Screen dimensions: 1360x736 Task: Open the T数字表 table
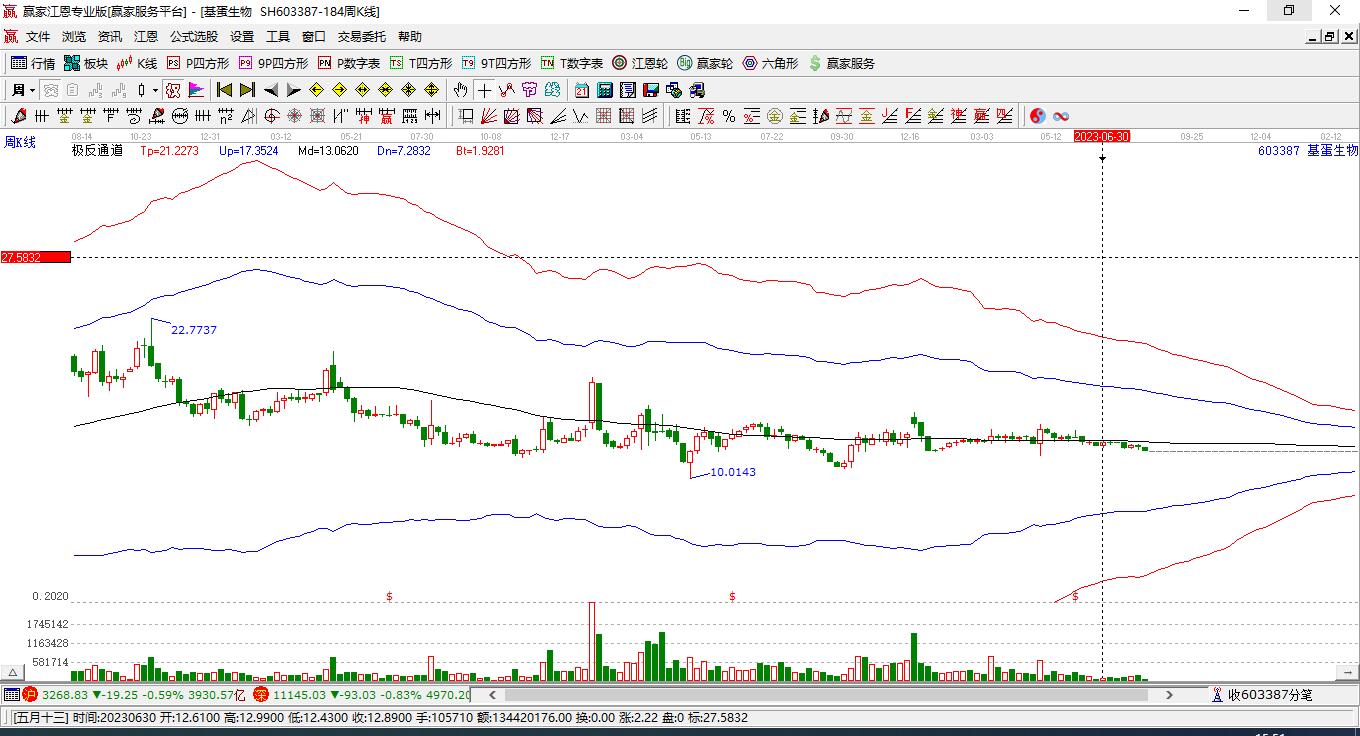coord(572,63)
